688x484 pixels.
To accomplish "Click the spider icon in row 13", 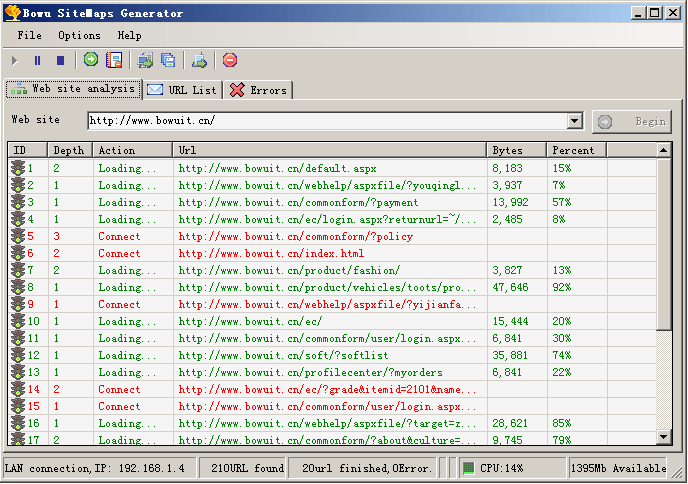I will coord(18,372).
